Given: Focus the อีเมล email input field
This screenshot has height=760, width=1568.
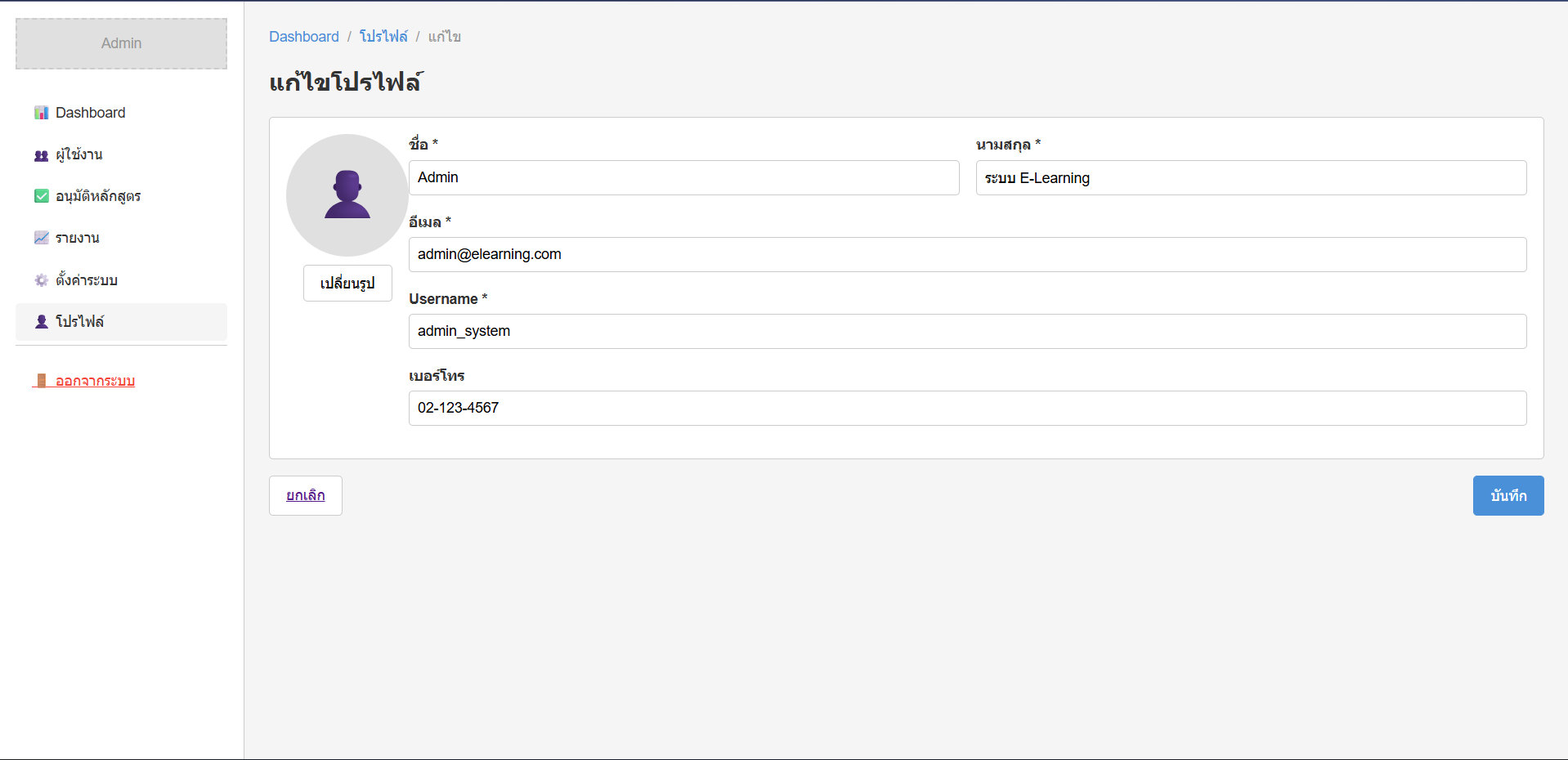Looking at the screenshot, I should (x=967, y=254).
